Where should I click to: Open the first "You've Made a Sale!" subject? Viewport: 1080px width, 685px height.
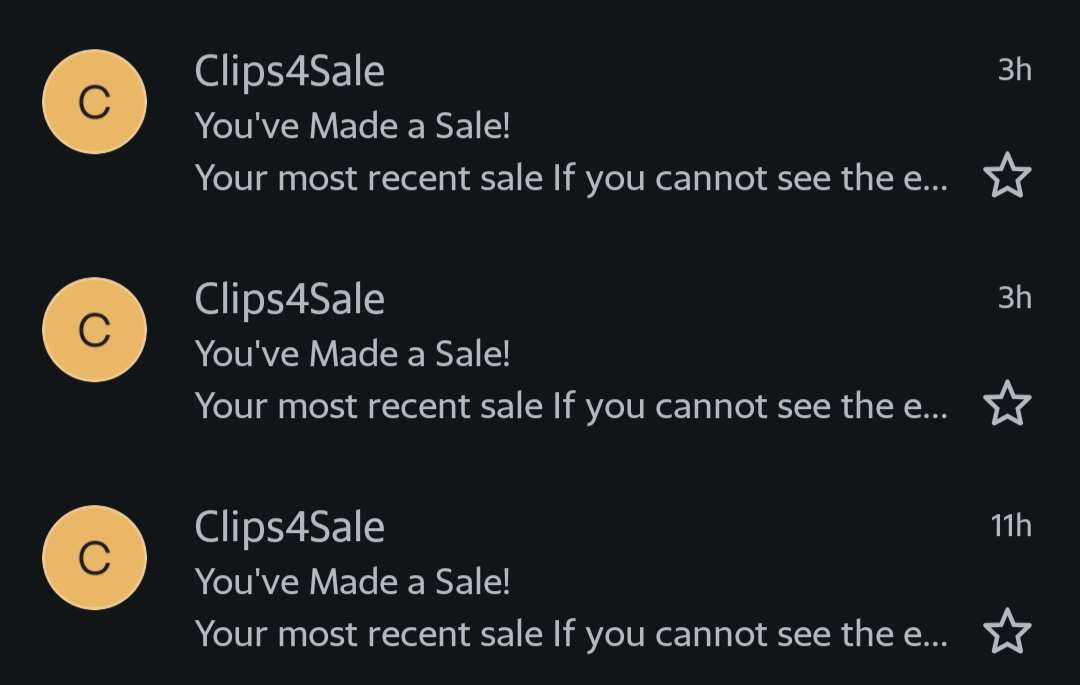coord(352,126)
